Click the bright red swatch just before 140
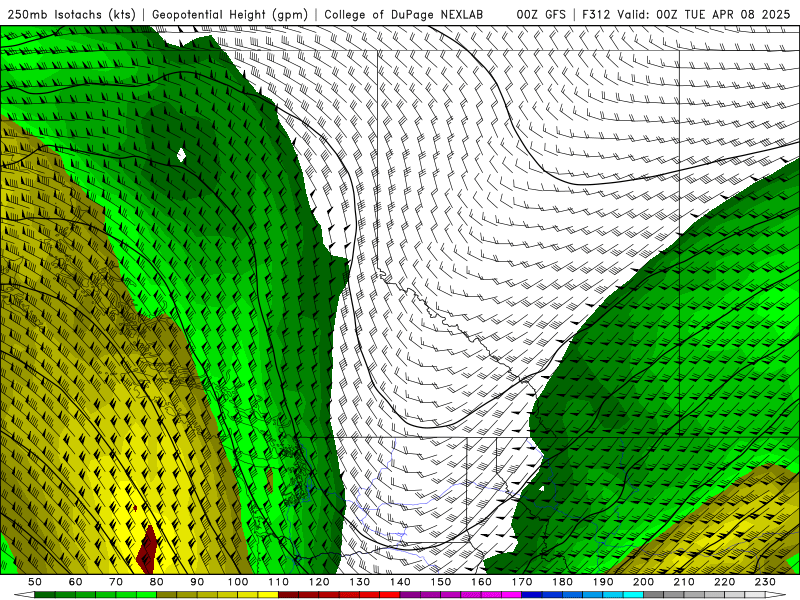The height and width of the screenshot is (600, 800). point(390,595)
